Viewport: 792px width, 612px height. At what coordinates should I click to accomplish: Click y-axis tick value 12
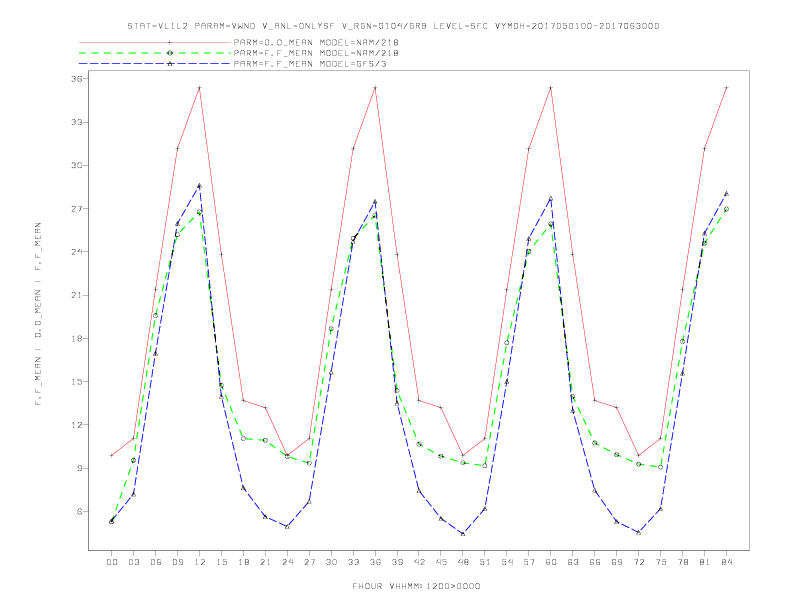tap(76, 425)
